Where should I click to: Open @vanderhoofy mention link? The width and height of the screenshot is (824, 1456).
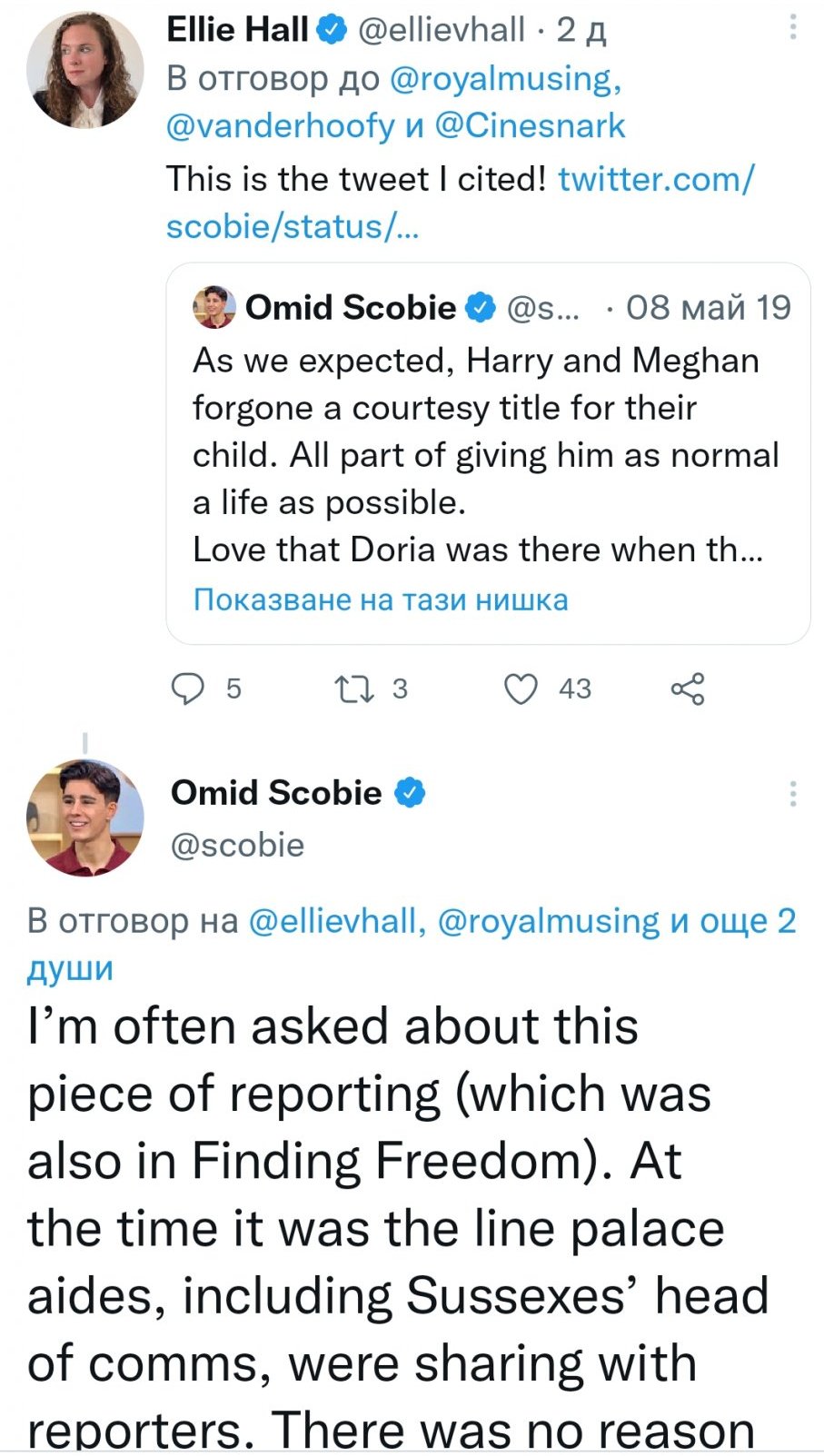(x=280, y=125)
